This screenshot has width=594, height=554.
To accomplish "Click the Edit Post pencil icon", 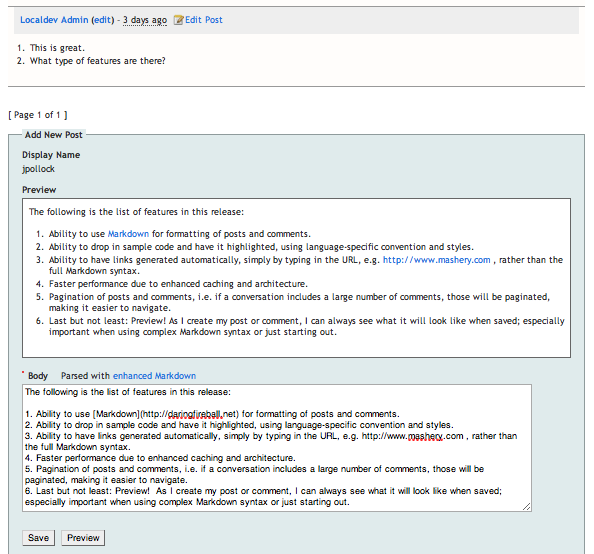I will coord(178,20).
